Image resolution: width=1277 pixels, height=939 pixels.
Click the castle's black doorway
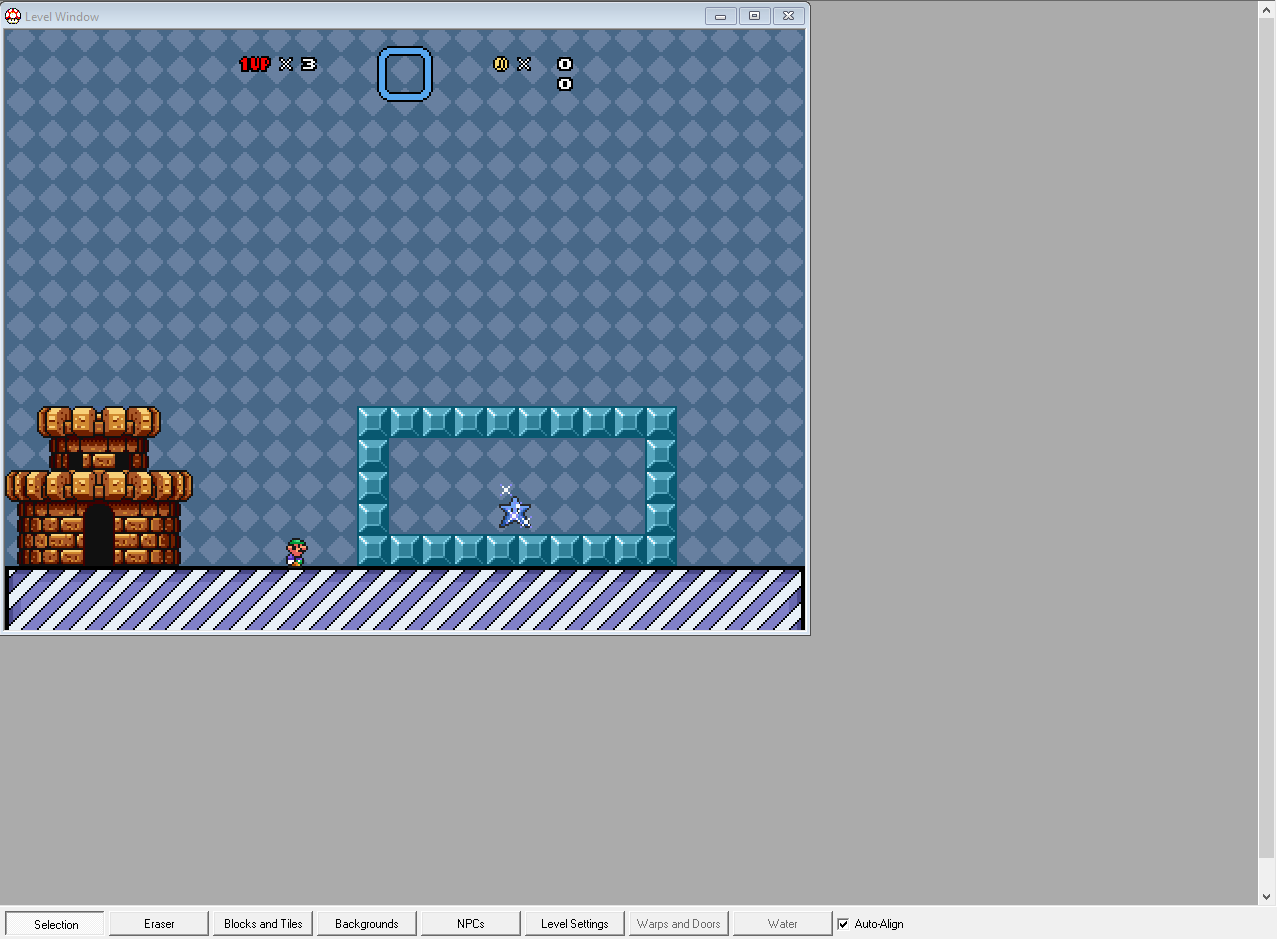pyautogui.click(x=99, y=535)
